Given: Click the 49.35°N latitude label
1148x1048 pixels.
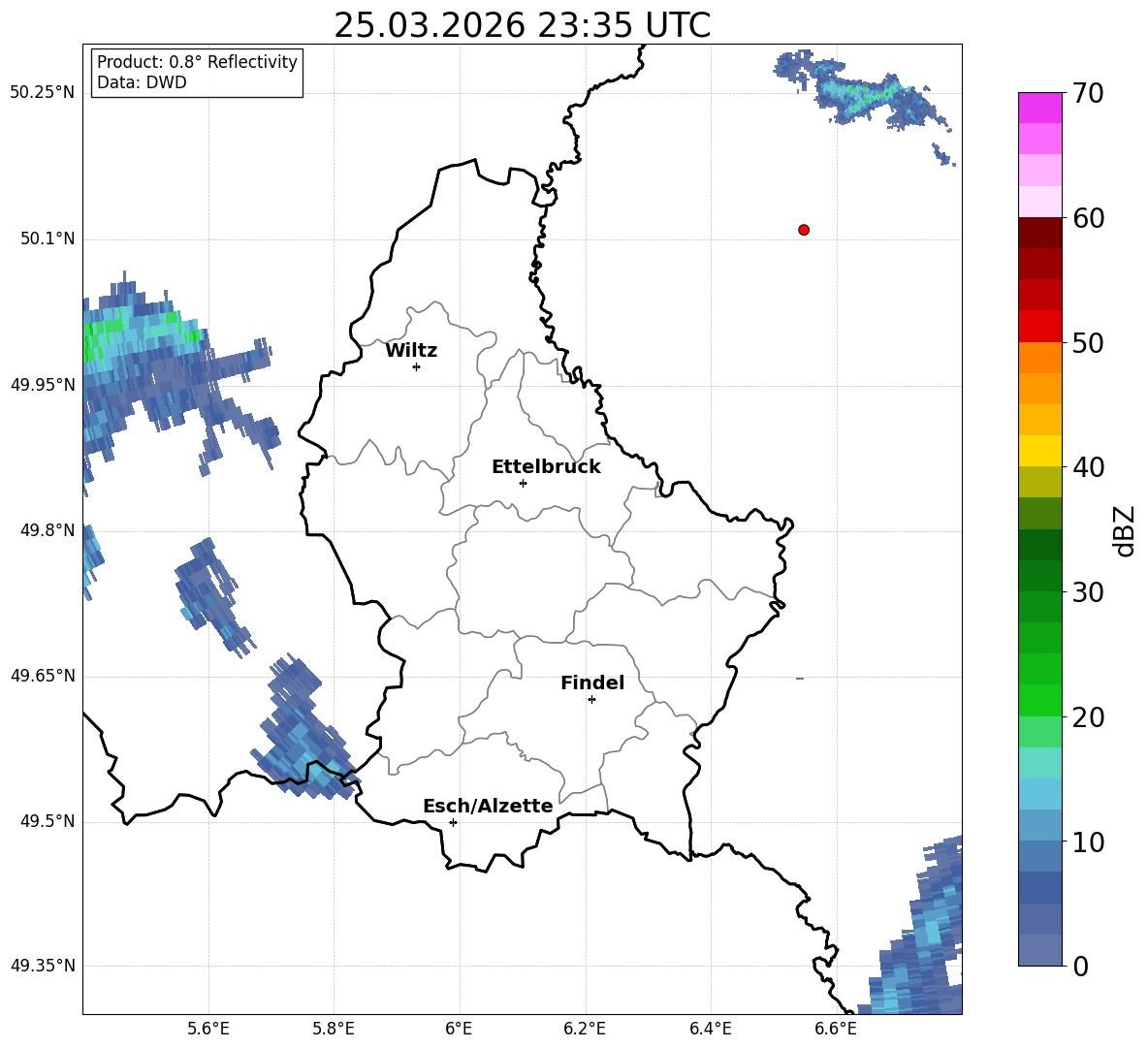Looking at the screenshot, I should (43, 966).
